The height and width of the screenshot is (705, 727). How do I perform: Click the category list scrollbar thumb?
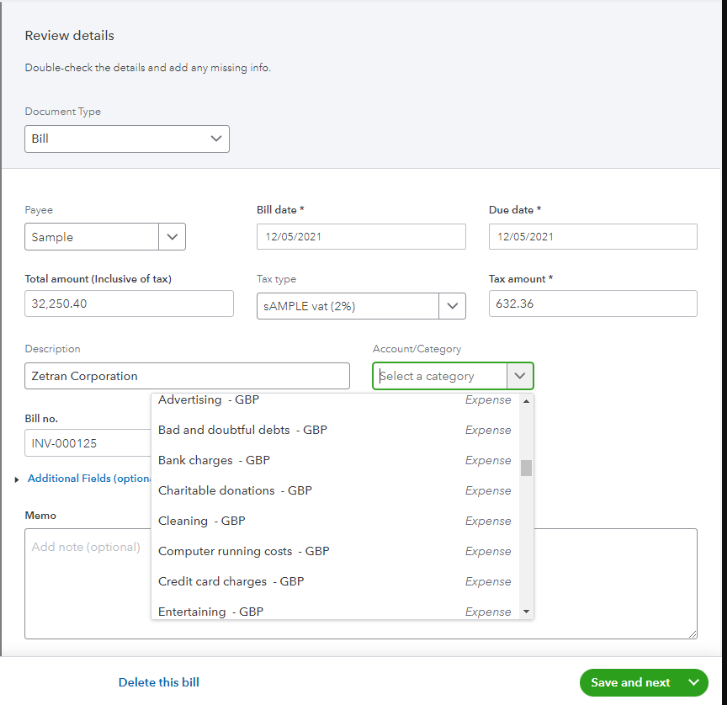click(526, 468)
